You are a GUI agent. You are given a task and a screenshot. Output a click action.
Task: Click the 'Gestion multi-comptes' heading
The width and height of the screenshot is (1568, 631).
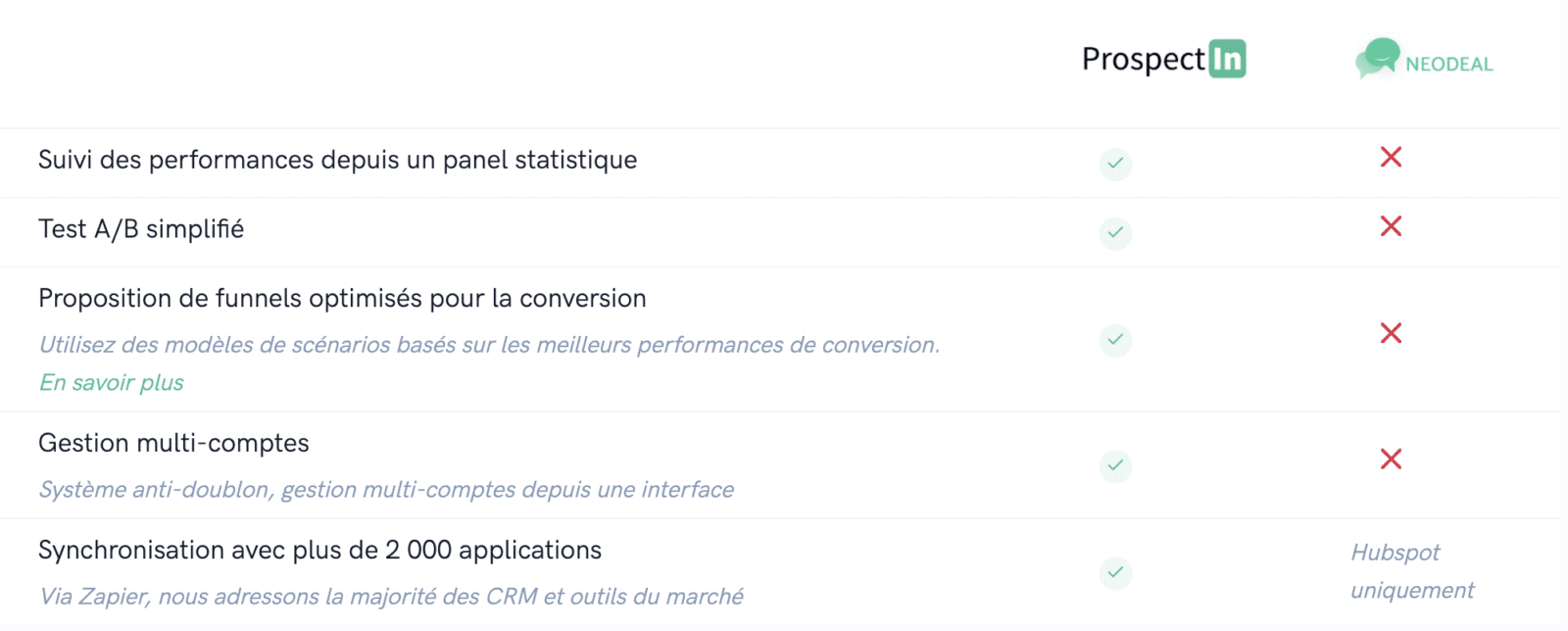(173, 444)
